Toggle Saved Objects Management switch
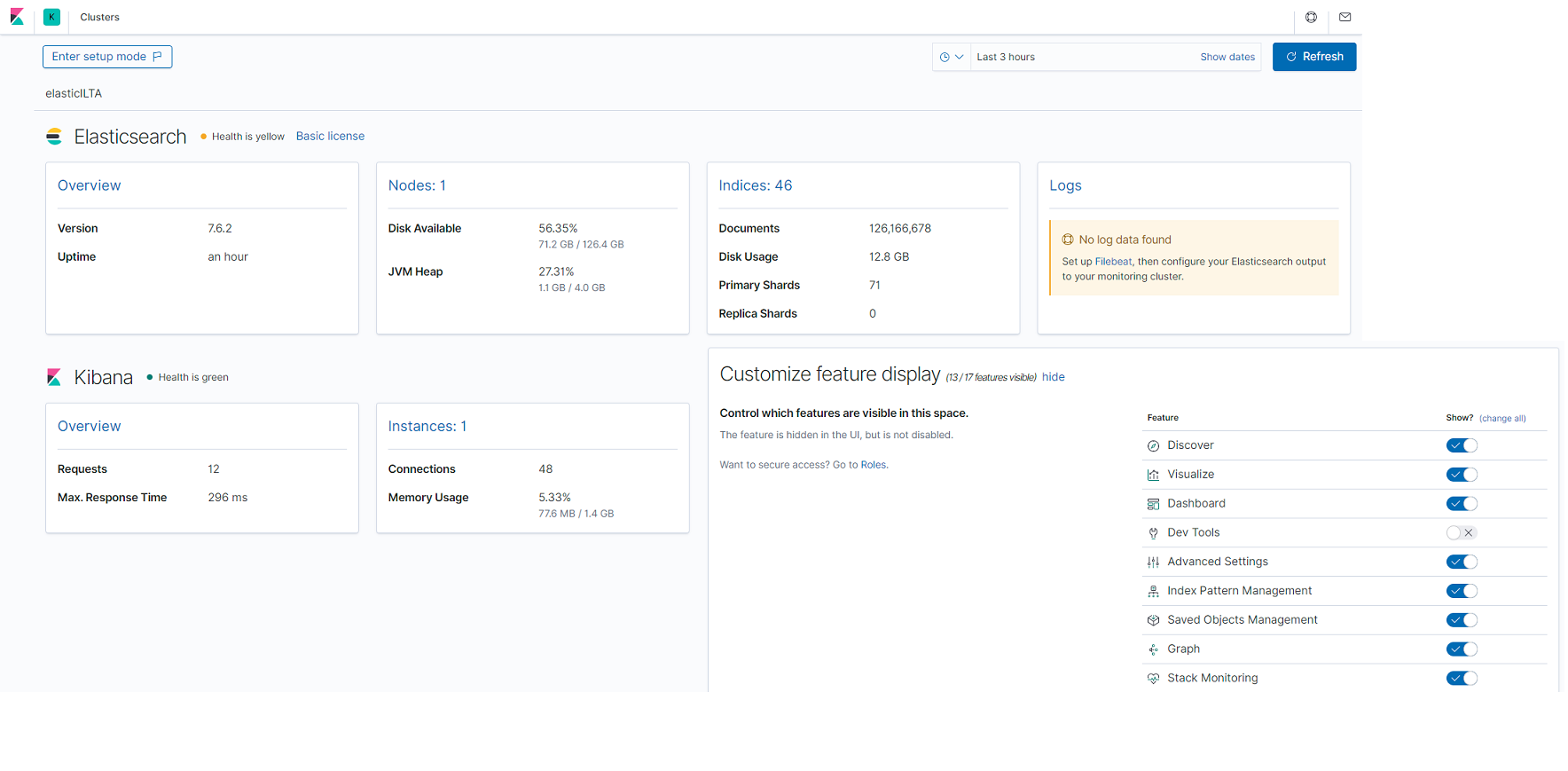This screenshot has width=1568, height=771. [x=1462, y=620]
